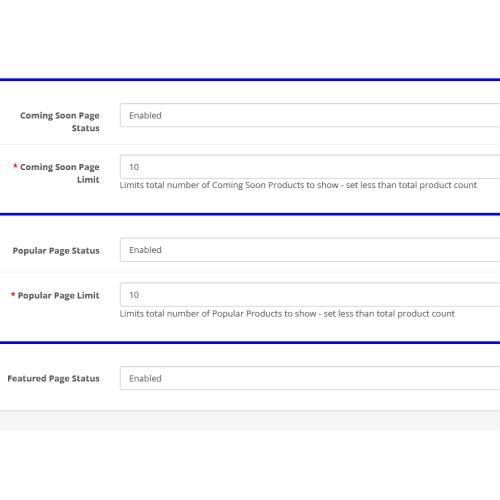Click the Enabled value in Featured Page Status
Screen dimensions: 500x500
click(145, 378)
